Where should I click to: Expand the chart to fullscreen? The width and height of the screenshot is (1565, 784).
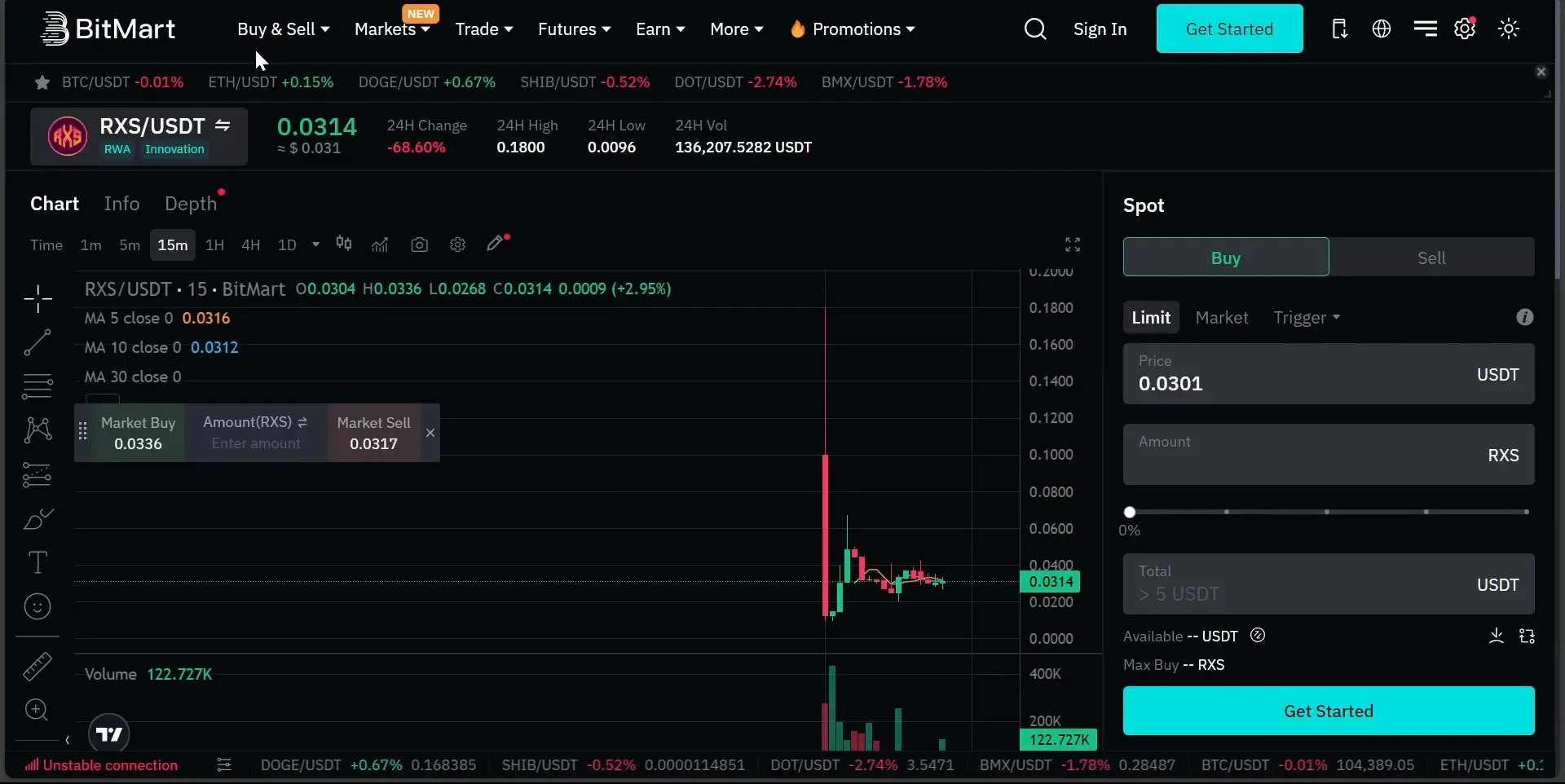pos(1073,244)
